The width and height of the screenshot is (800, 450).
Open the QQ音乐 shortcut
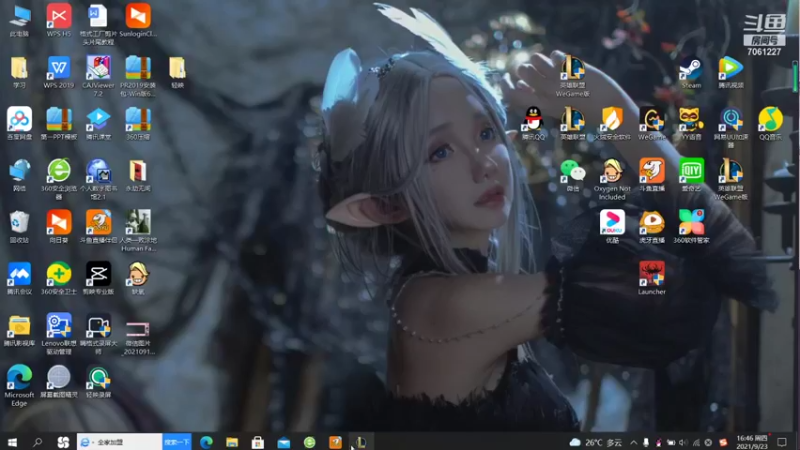[770, 123]
